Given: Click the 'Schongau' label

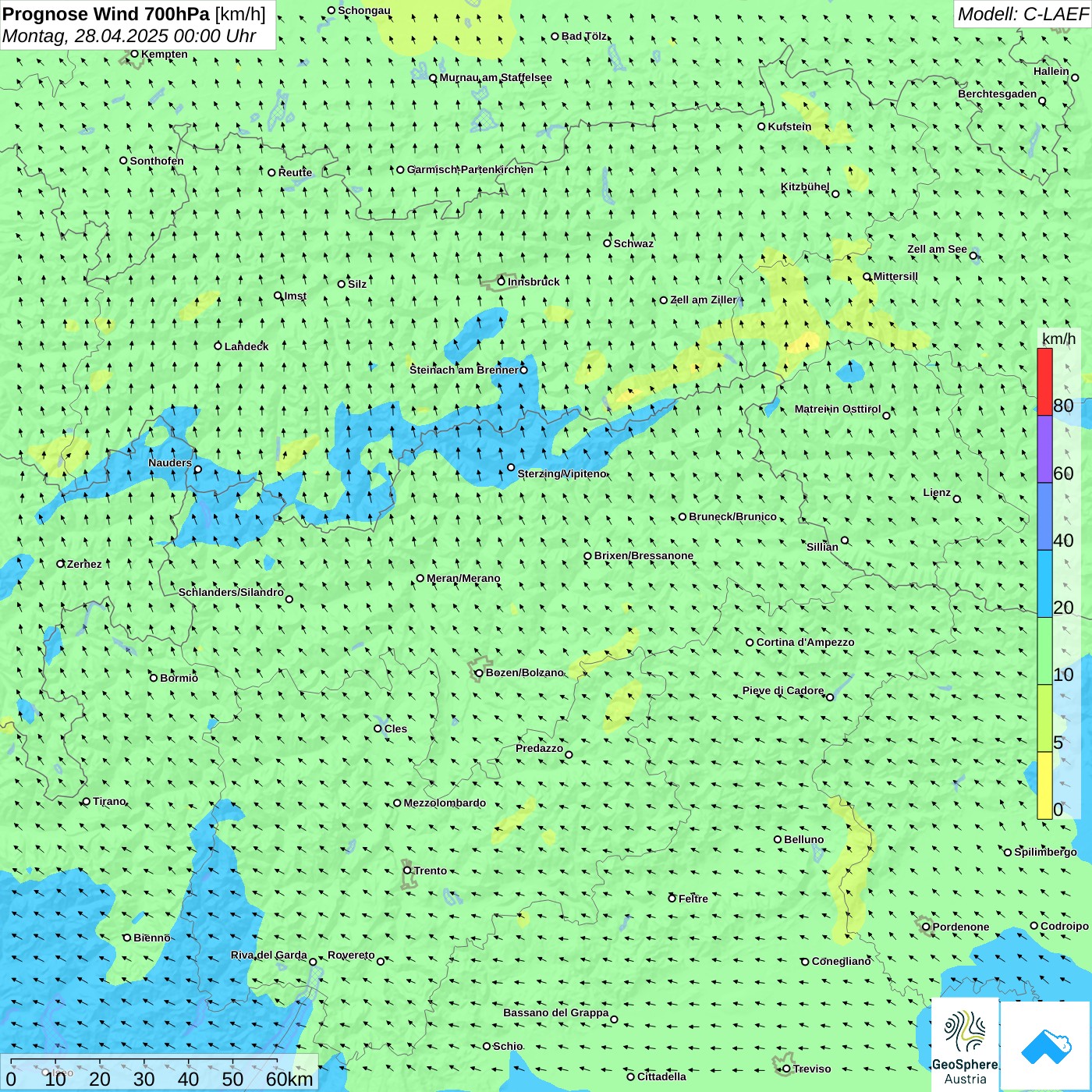Looking at the screenshot, I should [364, 10].
